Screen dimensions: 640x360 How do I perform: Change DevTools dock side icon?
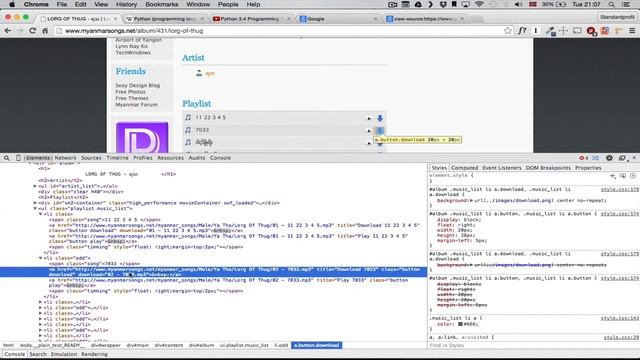coord(622,158)
